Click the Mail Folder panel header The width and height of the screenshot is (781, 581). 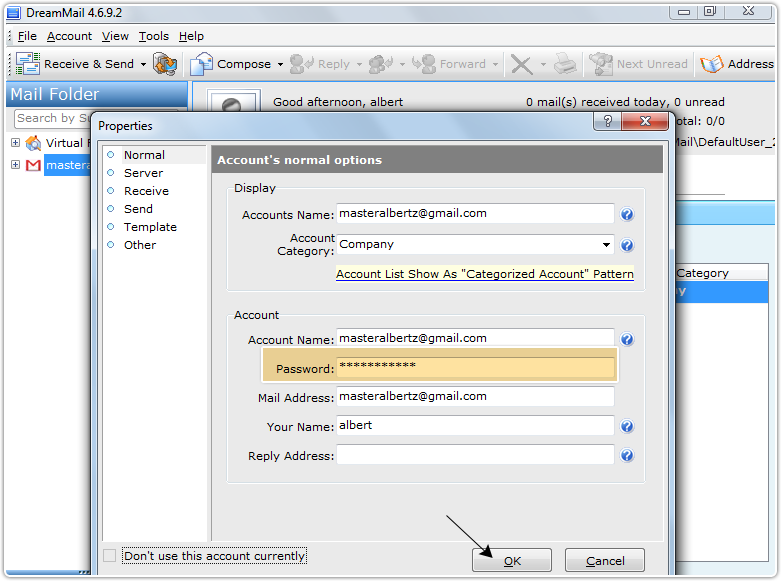click(97, 94)
